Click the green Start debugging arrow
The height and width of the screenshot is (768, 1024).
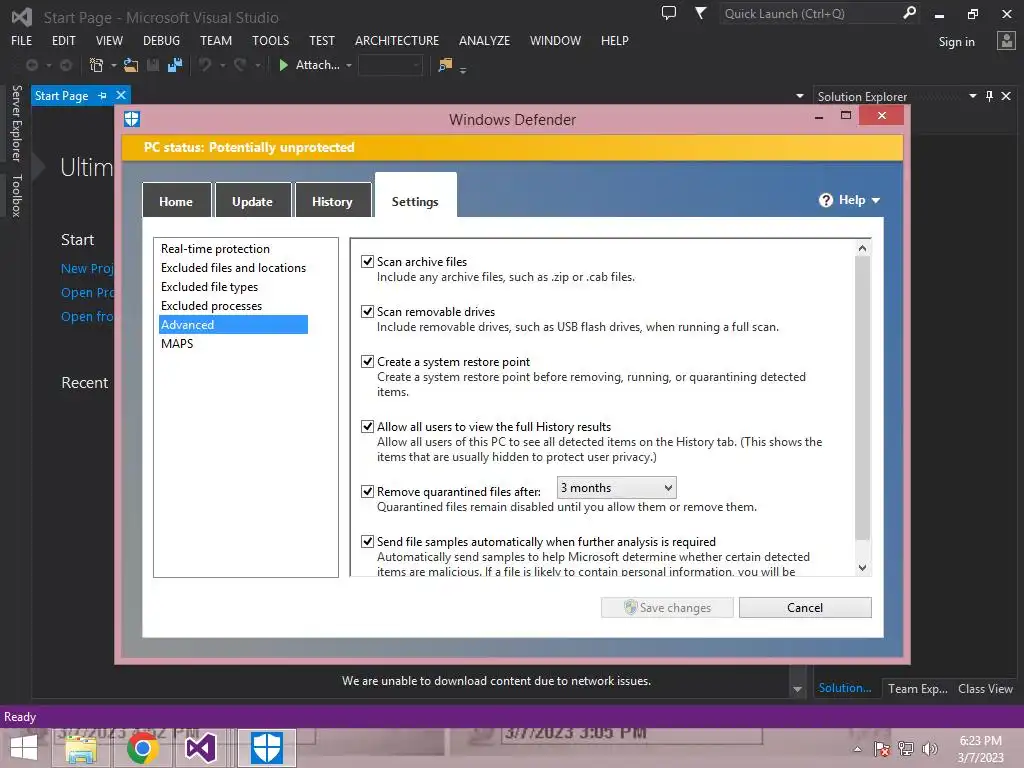click(x=283, y=65)
